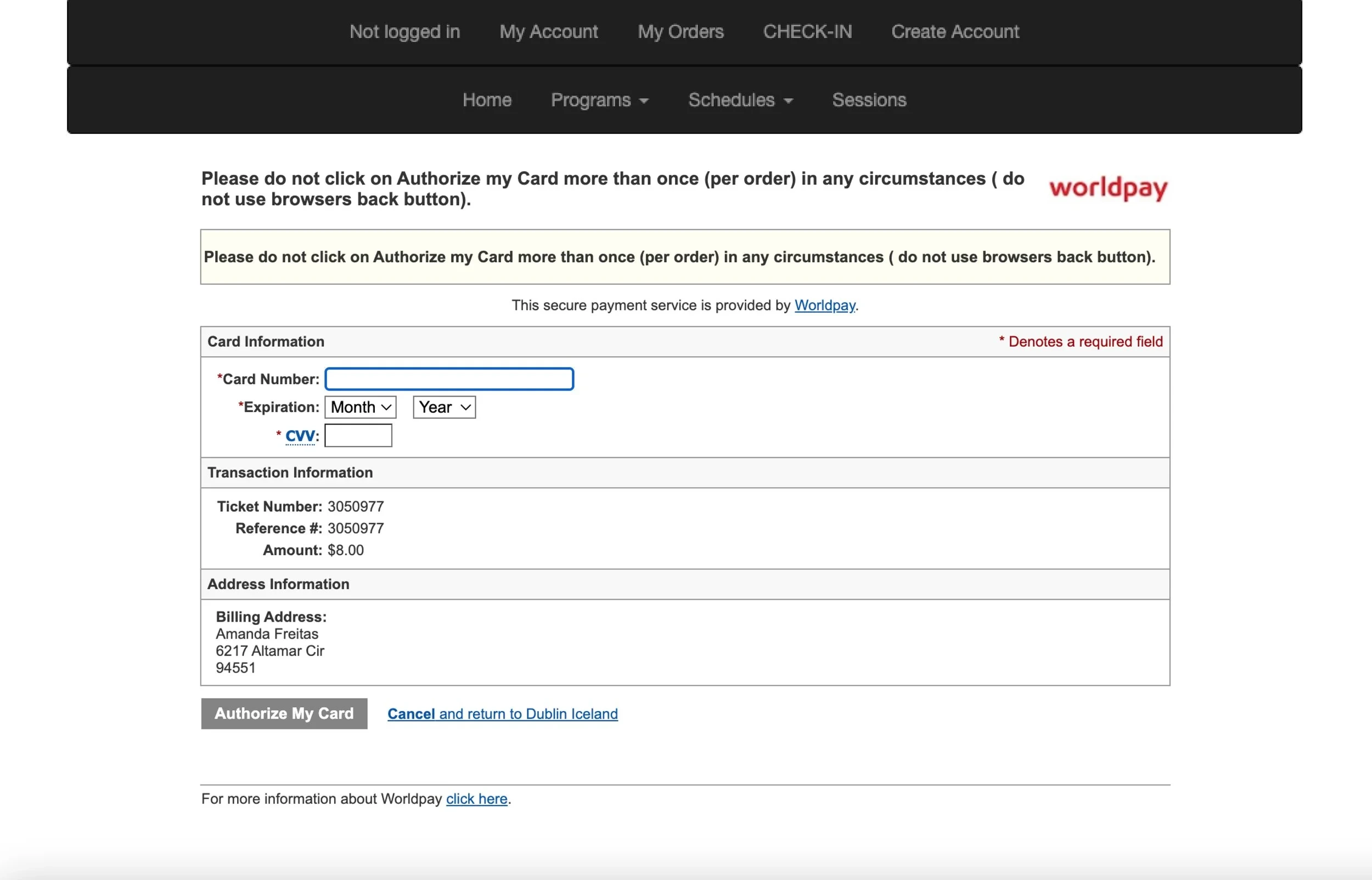1372x880 pixels.
Task: Open the Sessions menu item
Action: (869, 100)
